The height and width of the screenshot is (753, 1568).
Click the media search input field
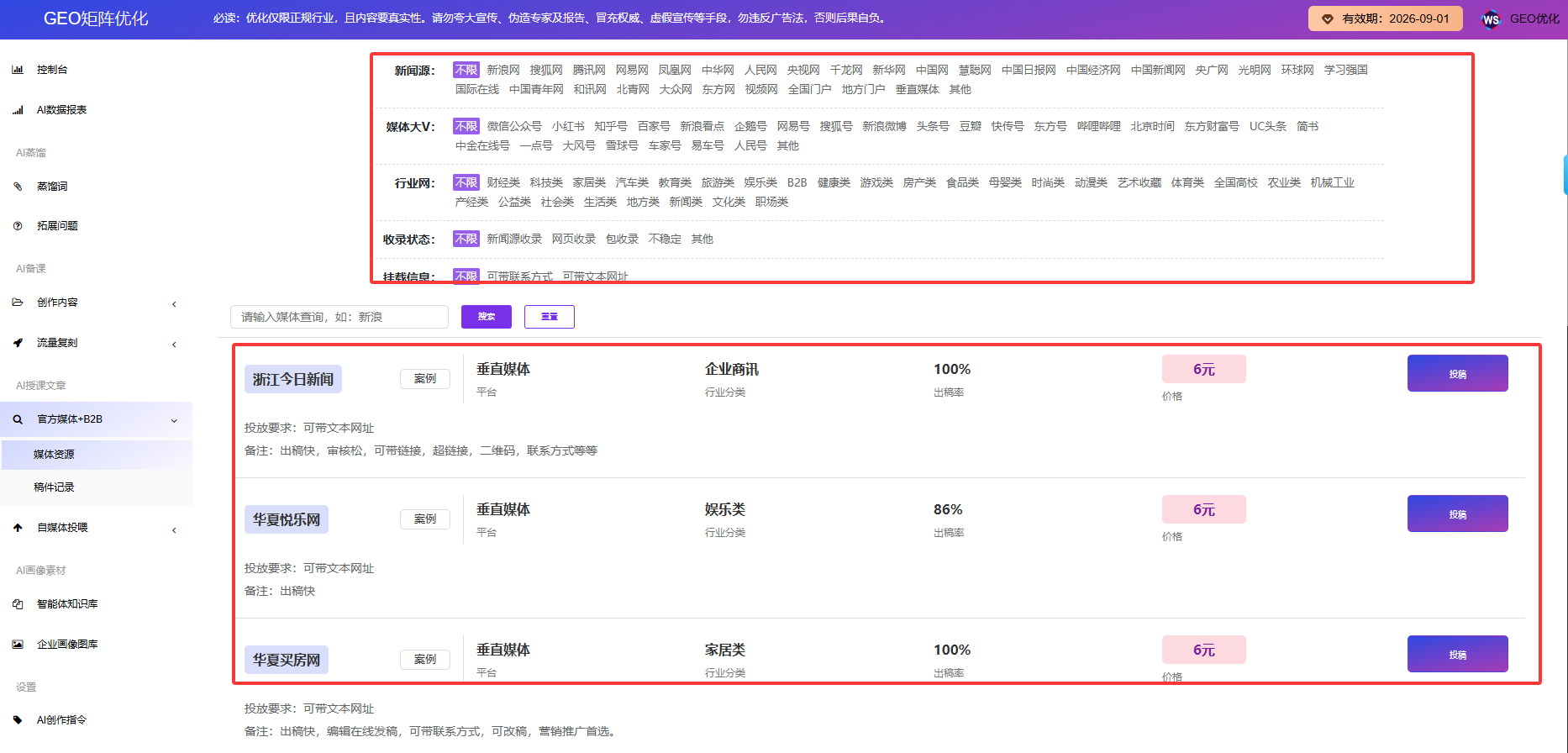(339, 317)
